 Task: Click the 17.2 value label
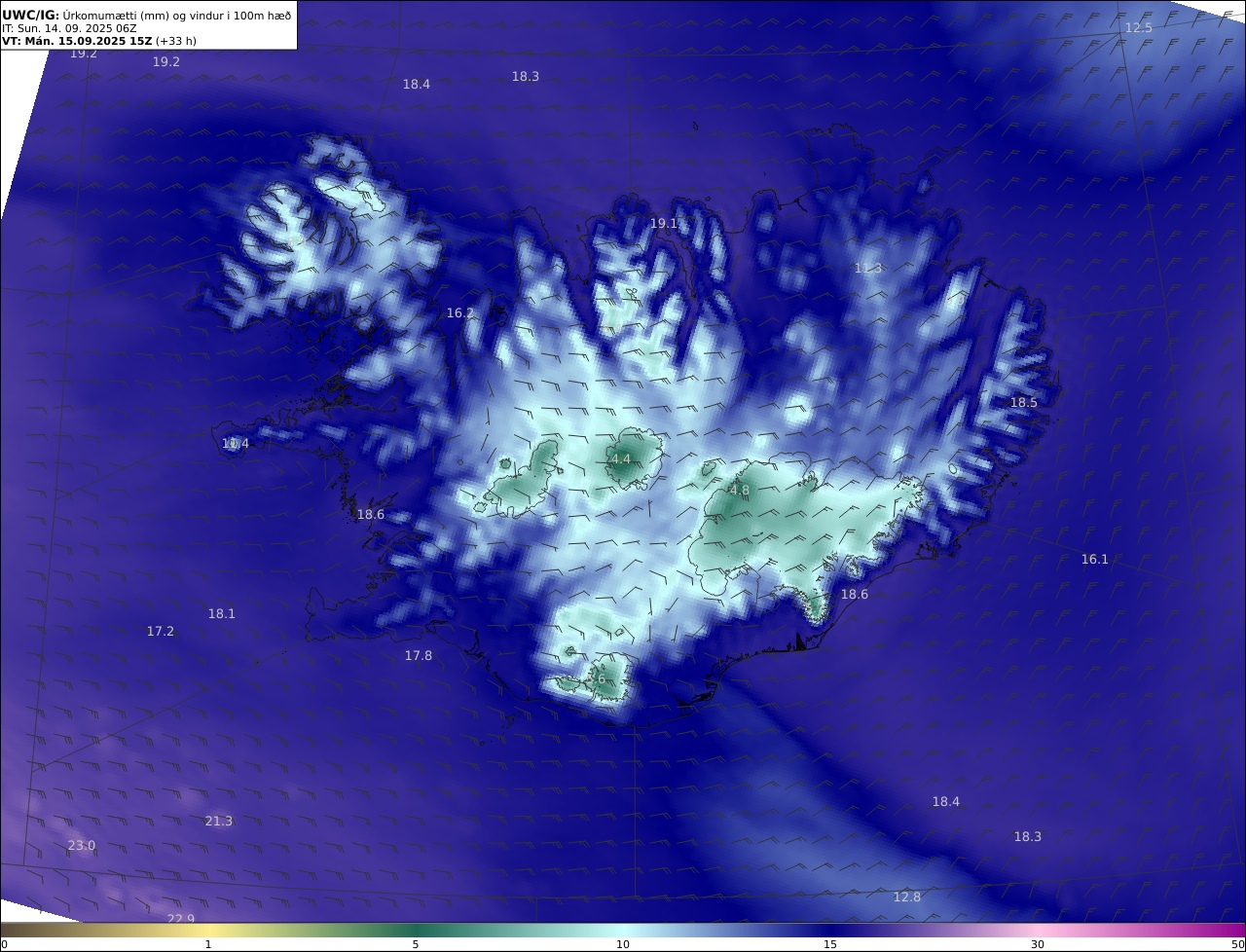pos(161,632)
